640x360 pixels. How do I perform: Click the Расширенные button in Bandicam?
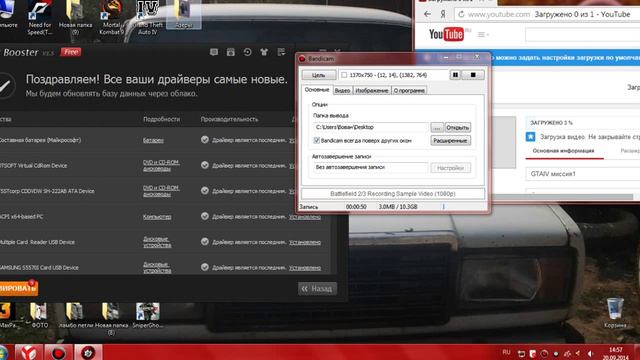click(451, 140)
